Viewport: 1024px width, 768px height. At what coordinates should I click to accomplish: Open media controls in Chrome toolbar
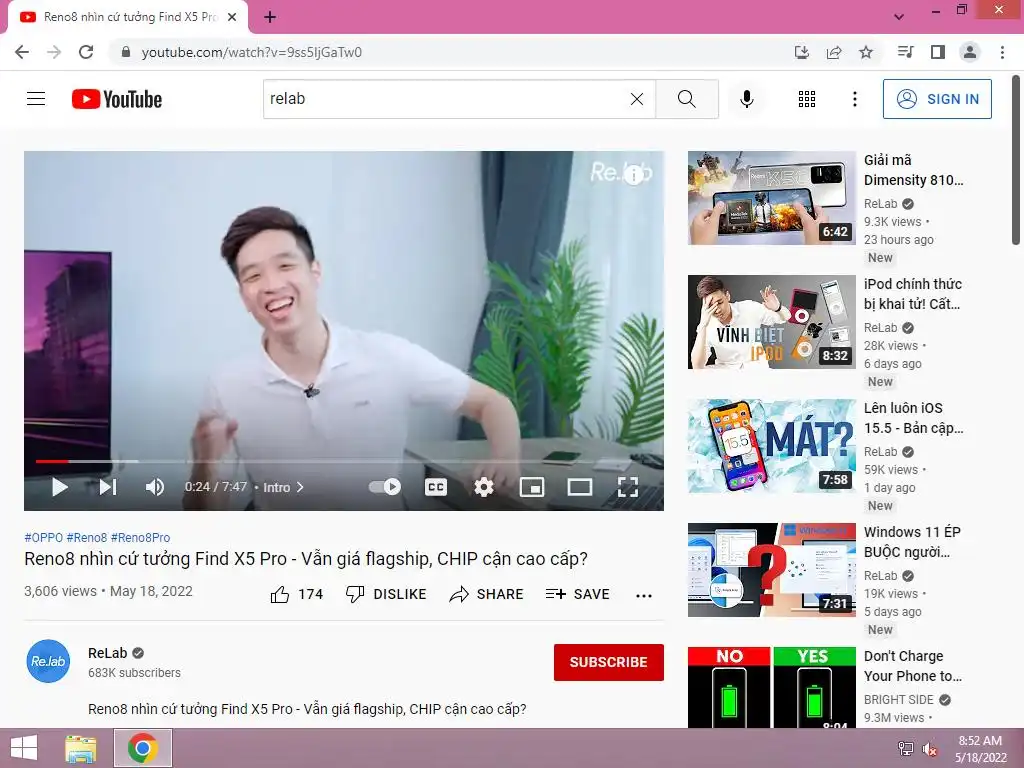[x=905, y=52]
